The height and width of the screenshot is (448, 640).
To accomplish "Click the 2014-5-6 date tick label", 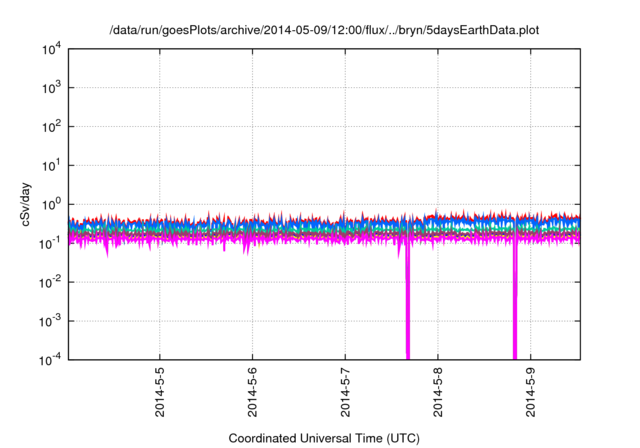I will click(x=253, y=392).
